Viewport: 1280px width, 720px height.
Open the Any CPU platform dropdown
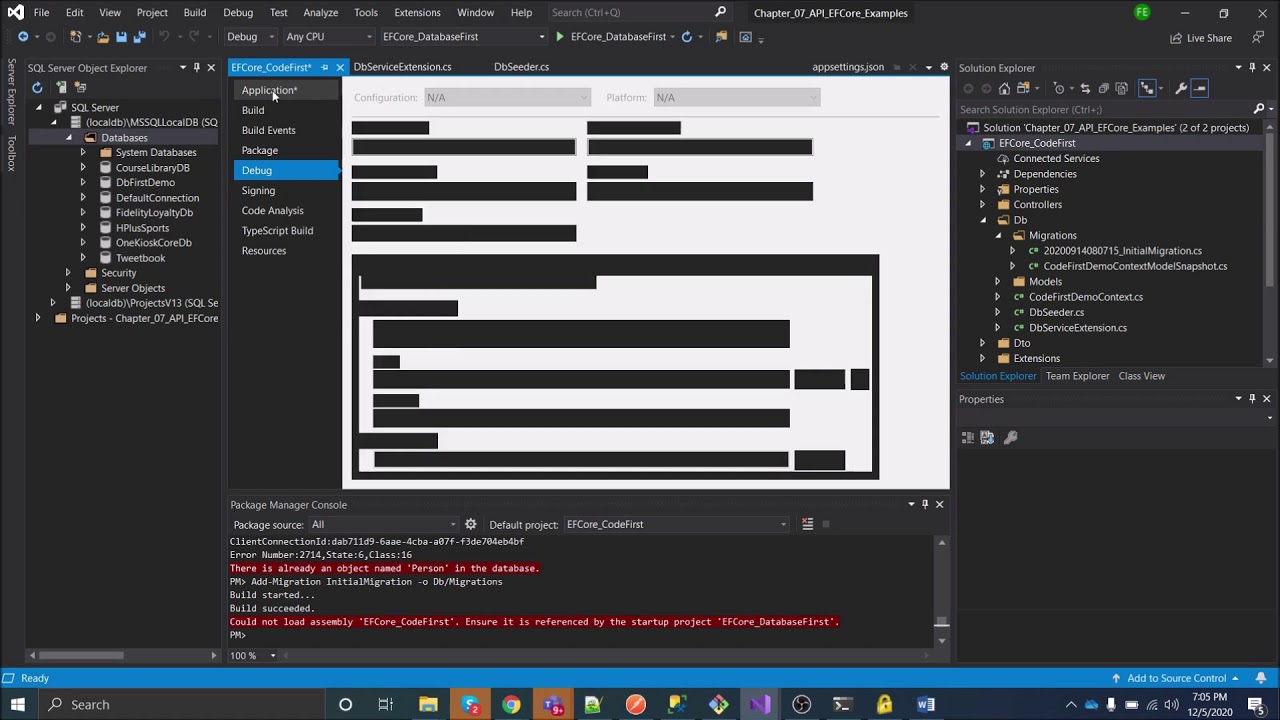tap(329, 37)
